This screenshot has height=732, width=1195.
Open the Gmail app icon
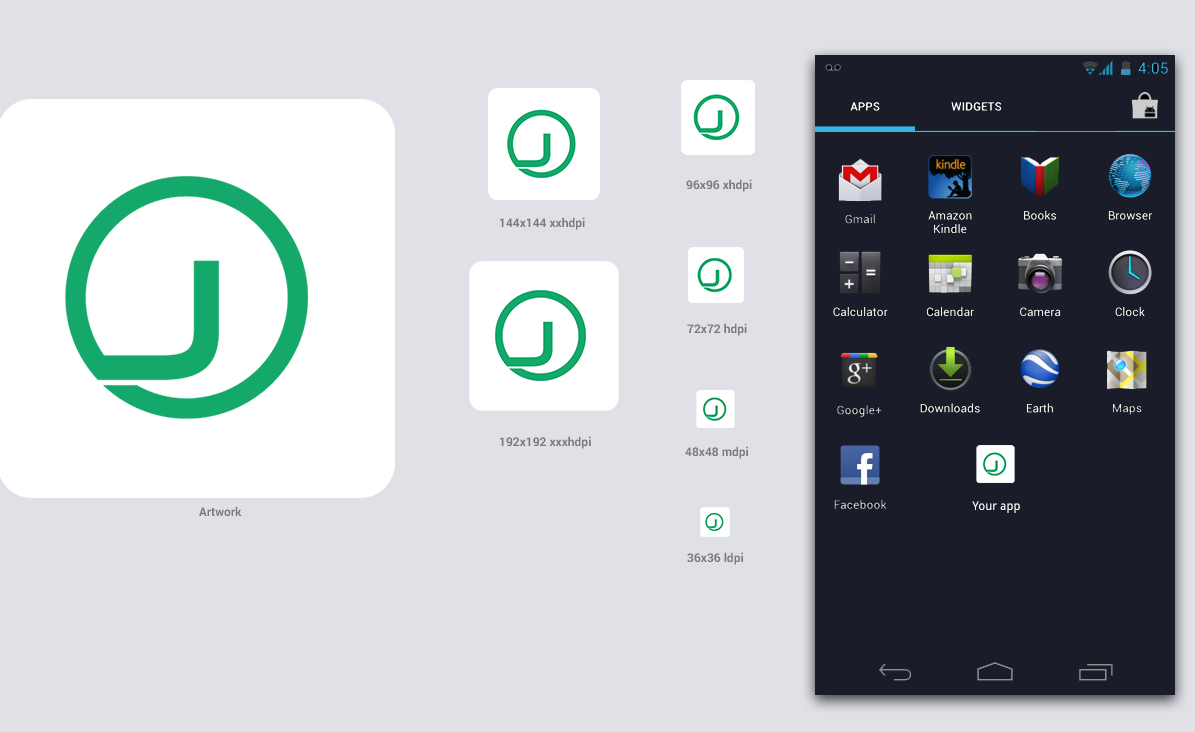pos(860,181)
